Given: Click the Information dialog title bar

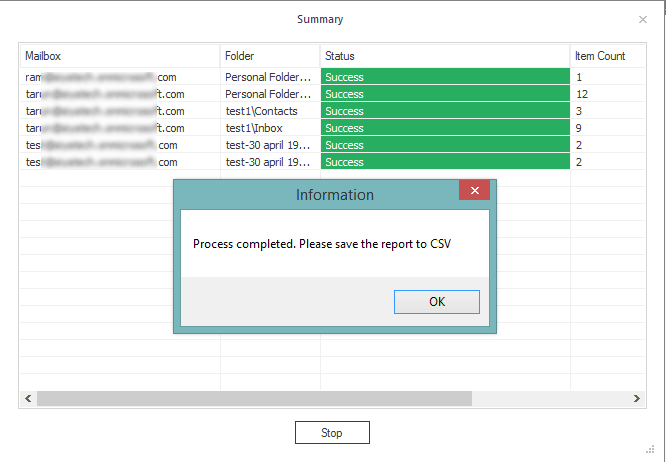Looking at the screenshot, I should click(x=320, y=194).
